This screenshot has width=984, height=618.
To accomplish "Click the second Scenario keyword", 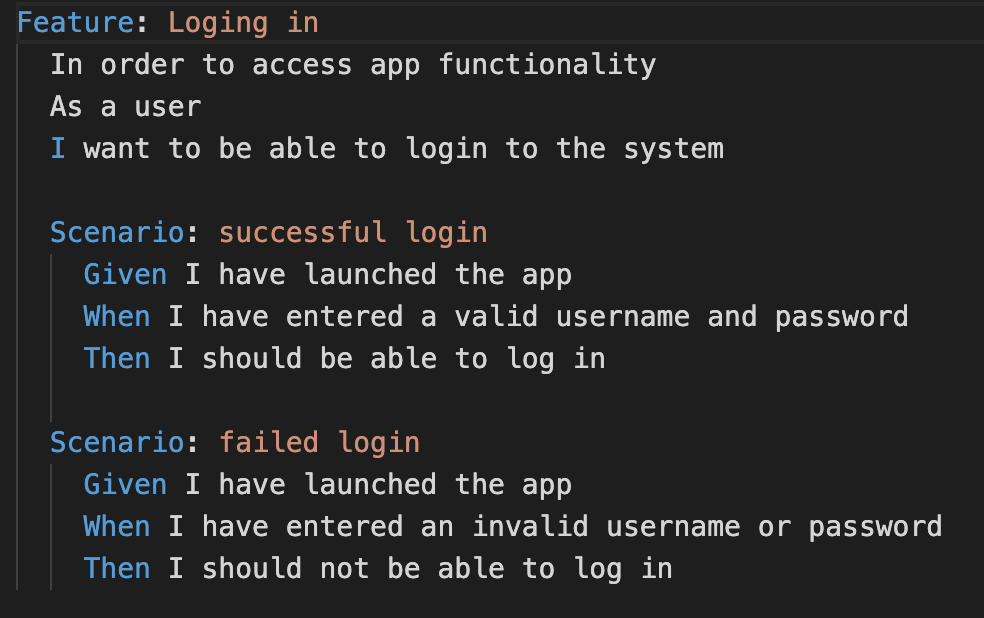I will (x=117, y=443).
